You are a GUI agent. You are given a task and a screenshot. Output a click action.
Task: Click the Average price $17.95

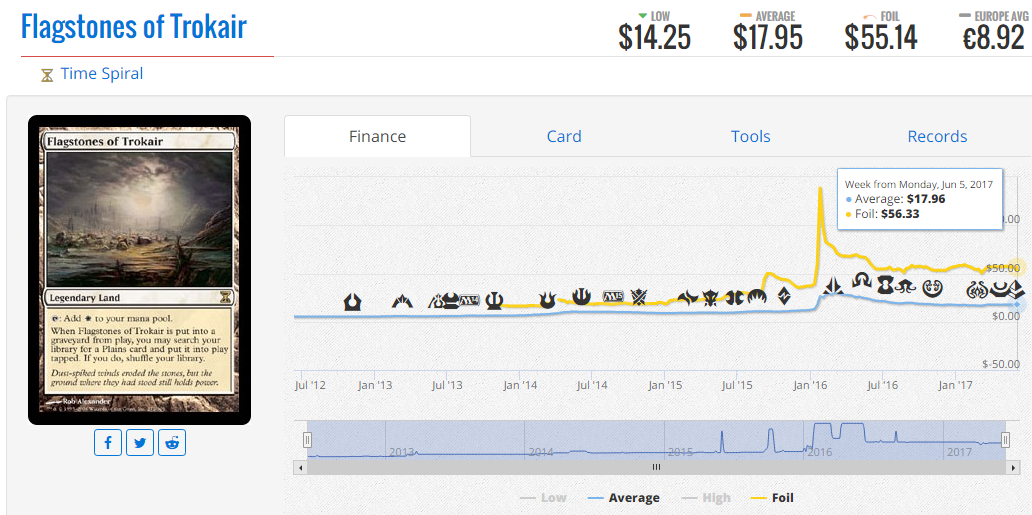(x=767, y=39)
